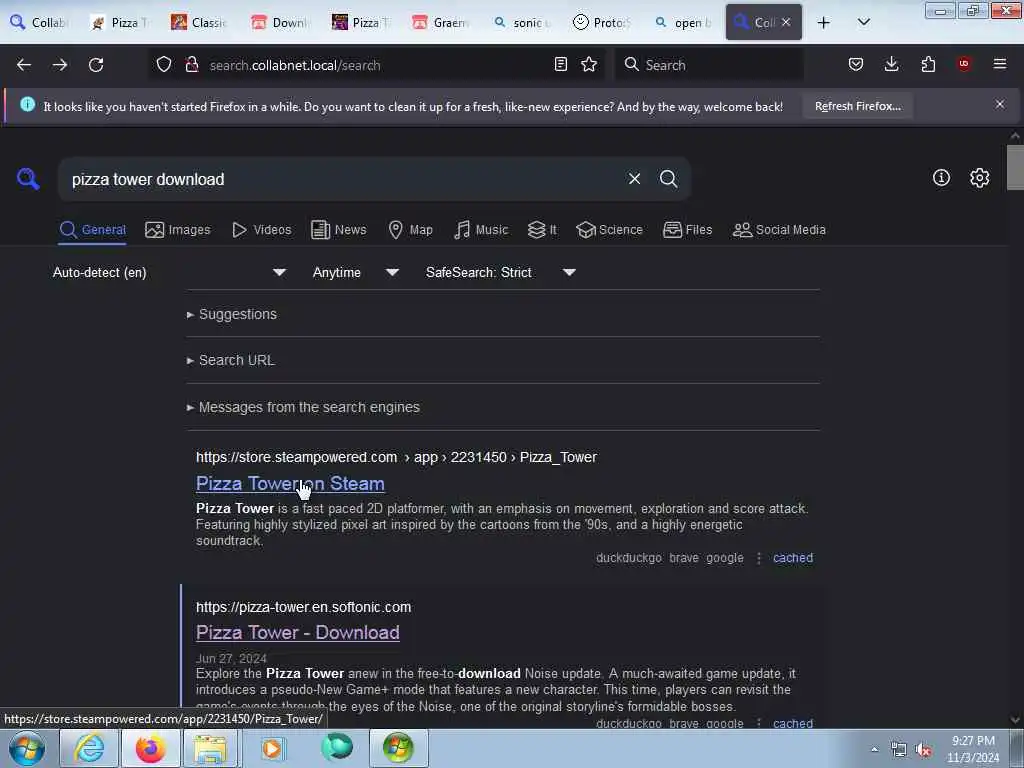Select the General search category

pos(92,230)
